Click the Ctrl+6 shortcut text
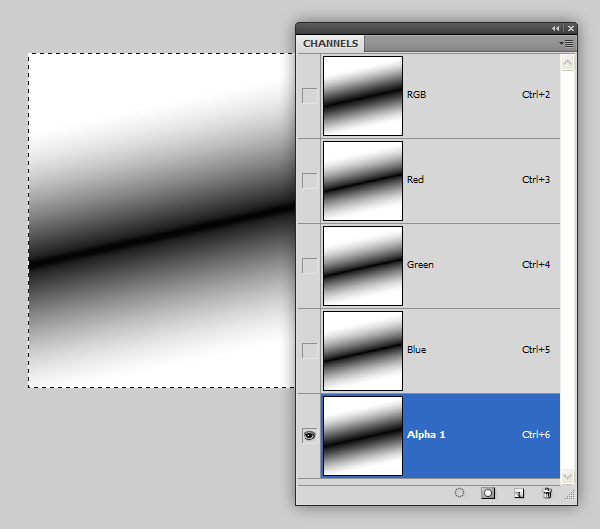Image resolution: width=600 pixels, height=529 pixels. (x=536, y=434)
